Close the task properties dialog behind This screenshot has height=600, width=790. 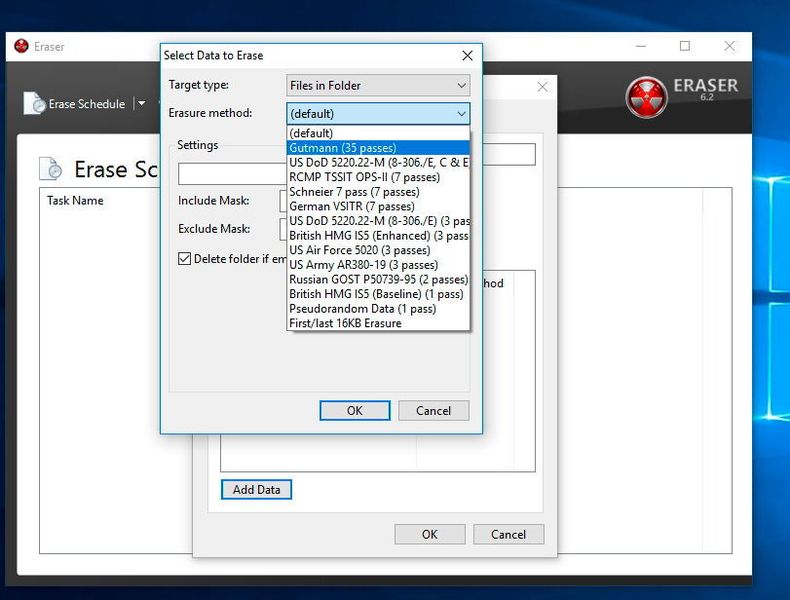(x=543, y=87)
